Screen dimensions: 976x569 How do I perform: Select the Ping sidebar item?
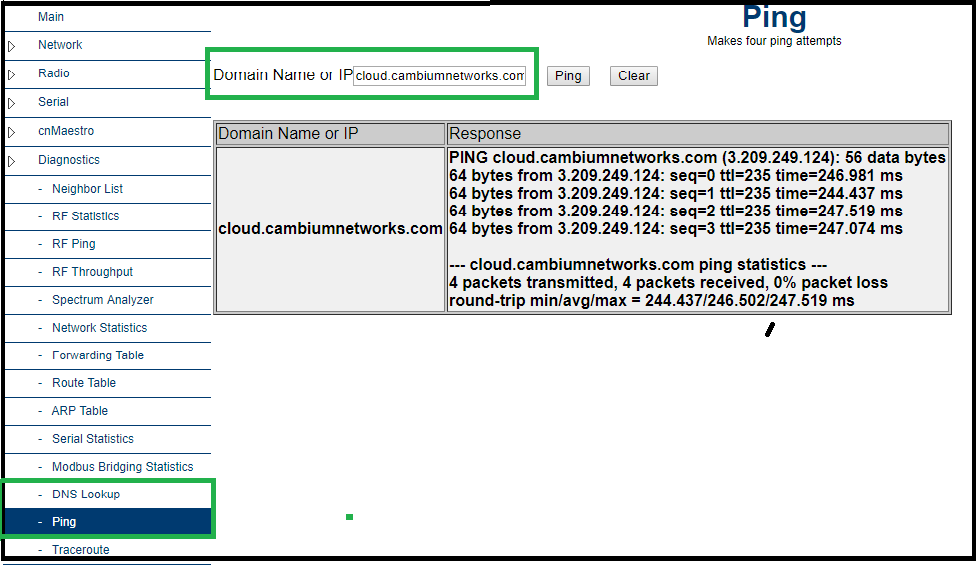point(107,522)
